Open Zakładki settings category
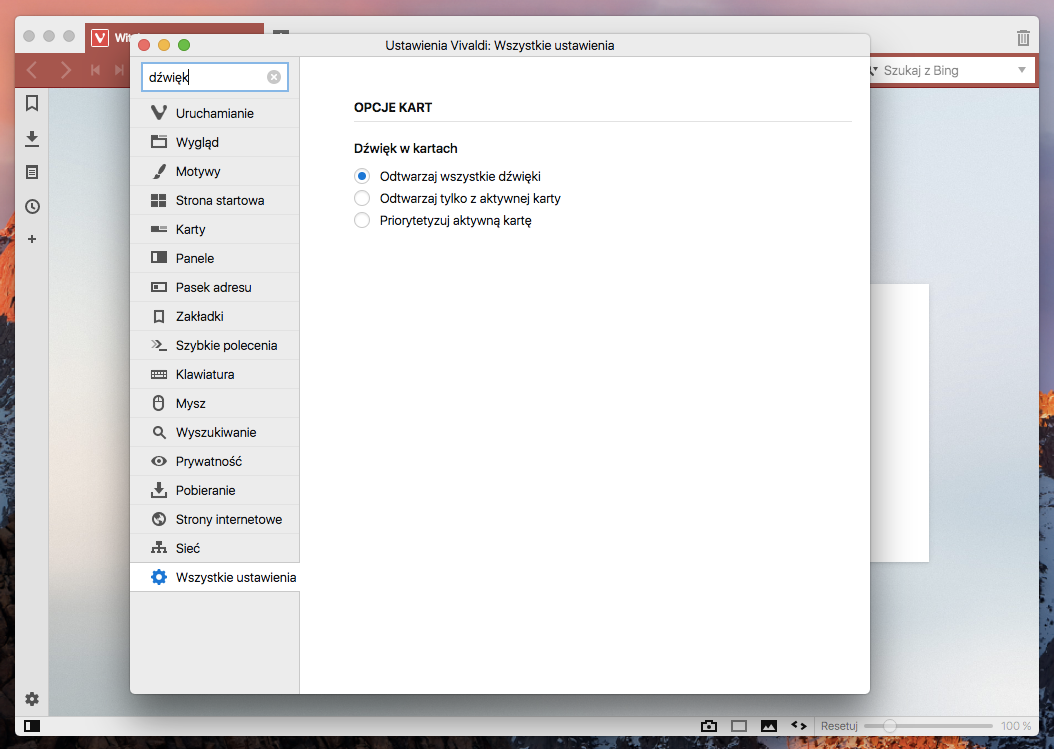This screenshot has height=749, width=1054. click(x=214, y=316)
